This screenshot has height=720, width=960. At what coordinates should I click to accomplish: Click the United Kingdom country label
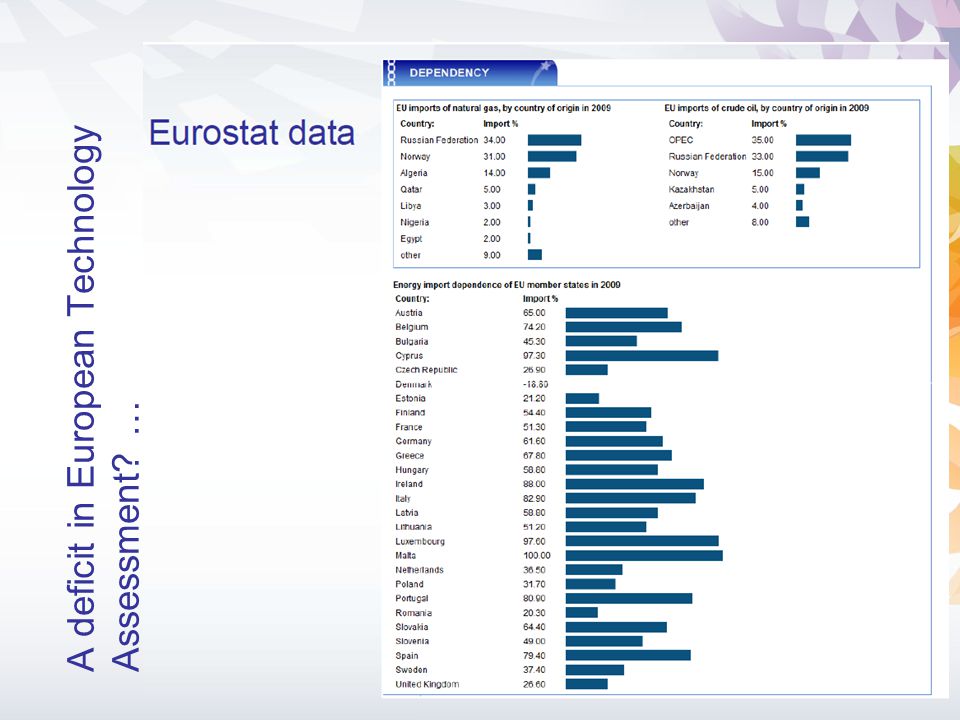tap(427, 684)
